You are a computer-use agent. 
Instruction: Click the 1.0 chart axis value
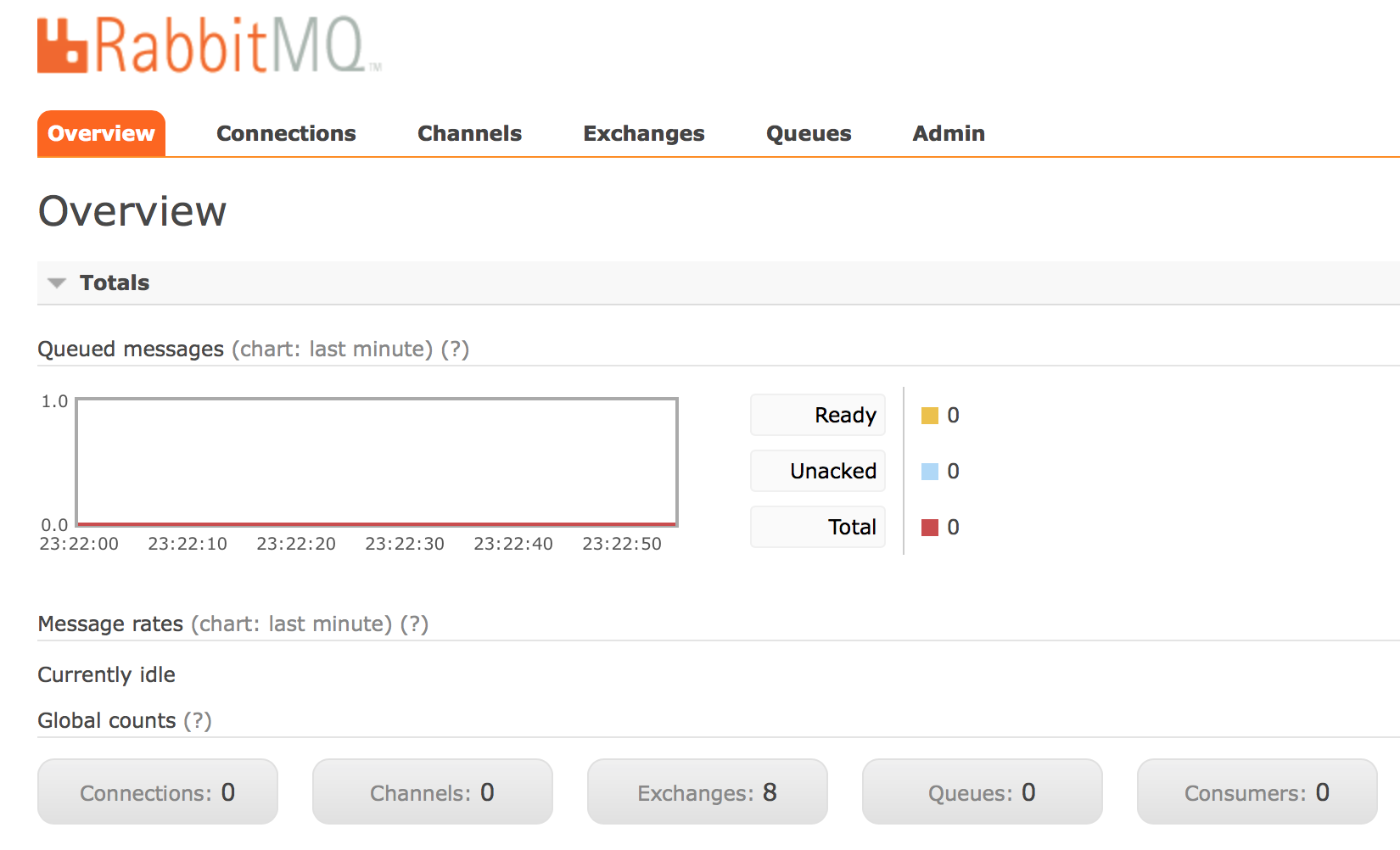(55, 401)
